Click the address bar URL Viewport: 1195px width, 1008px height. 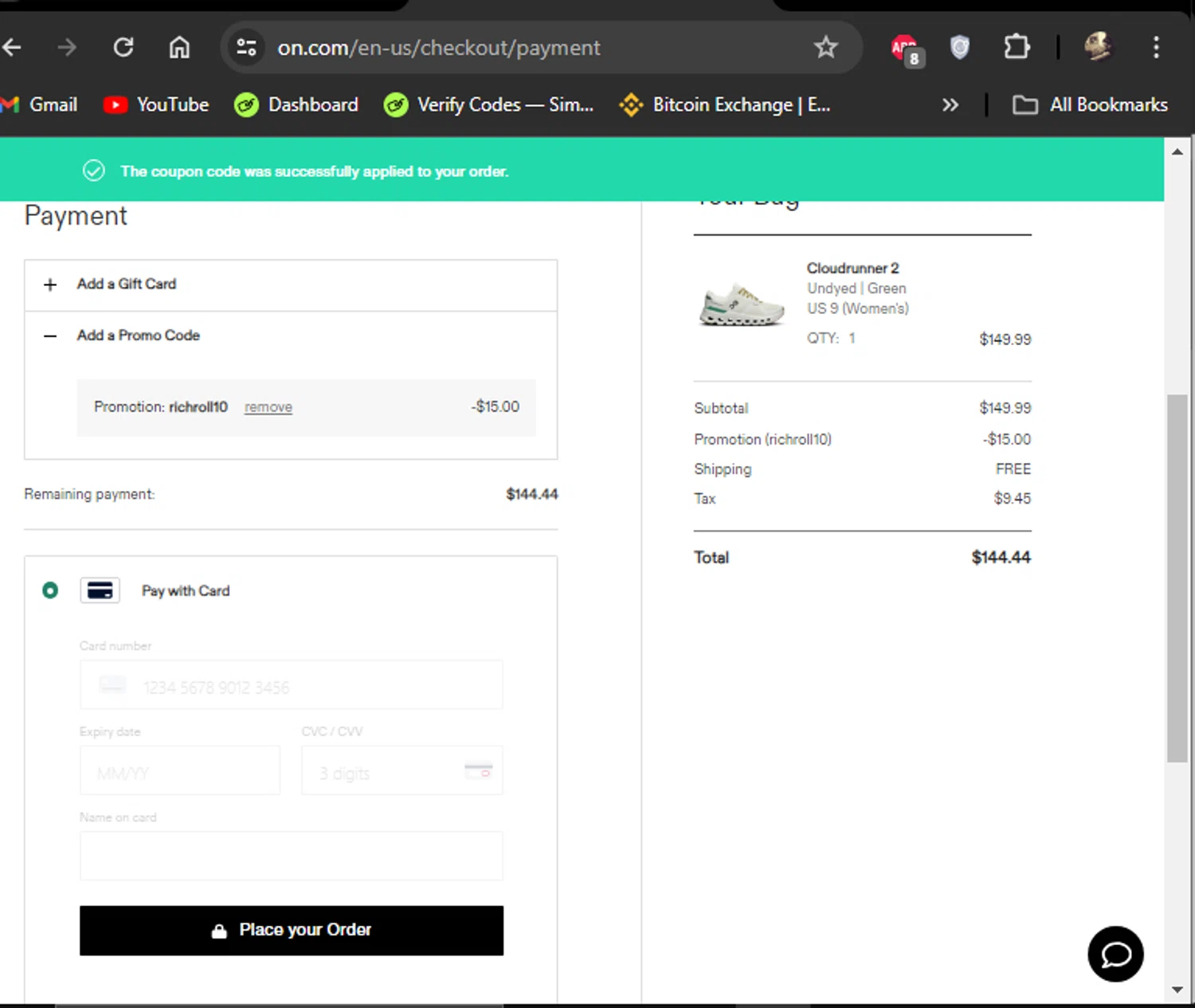(x=439, y=48)
